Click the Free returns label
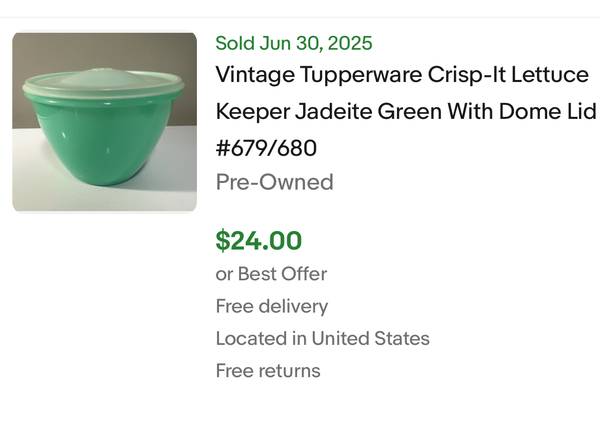This screenshot has height=432, width=600. 268,371
